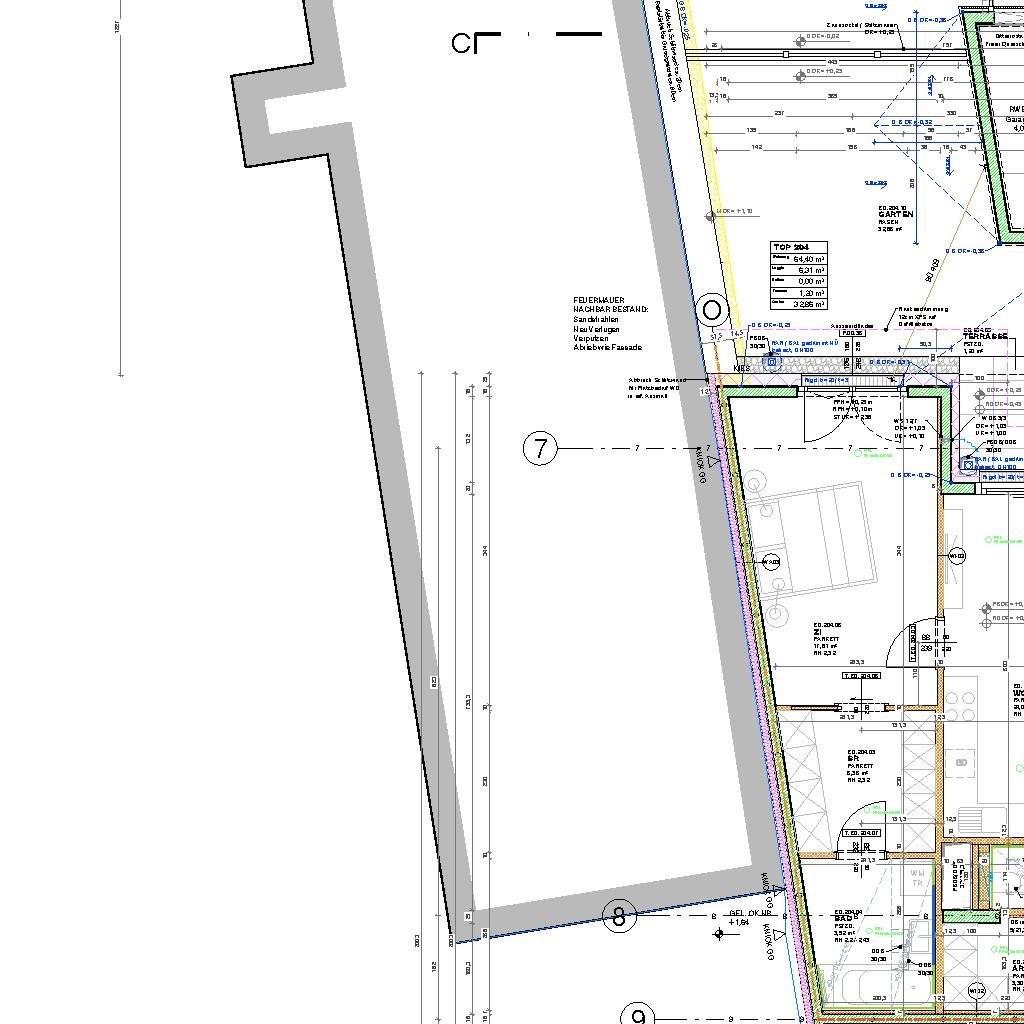Select the "GARTEN" area label
This screenshot has width=1024, height=1024.
pos(896,214)
